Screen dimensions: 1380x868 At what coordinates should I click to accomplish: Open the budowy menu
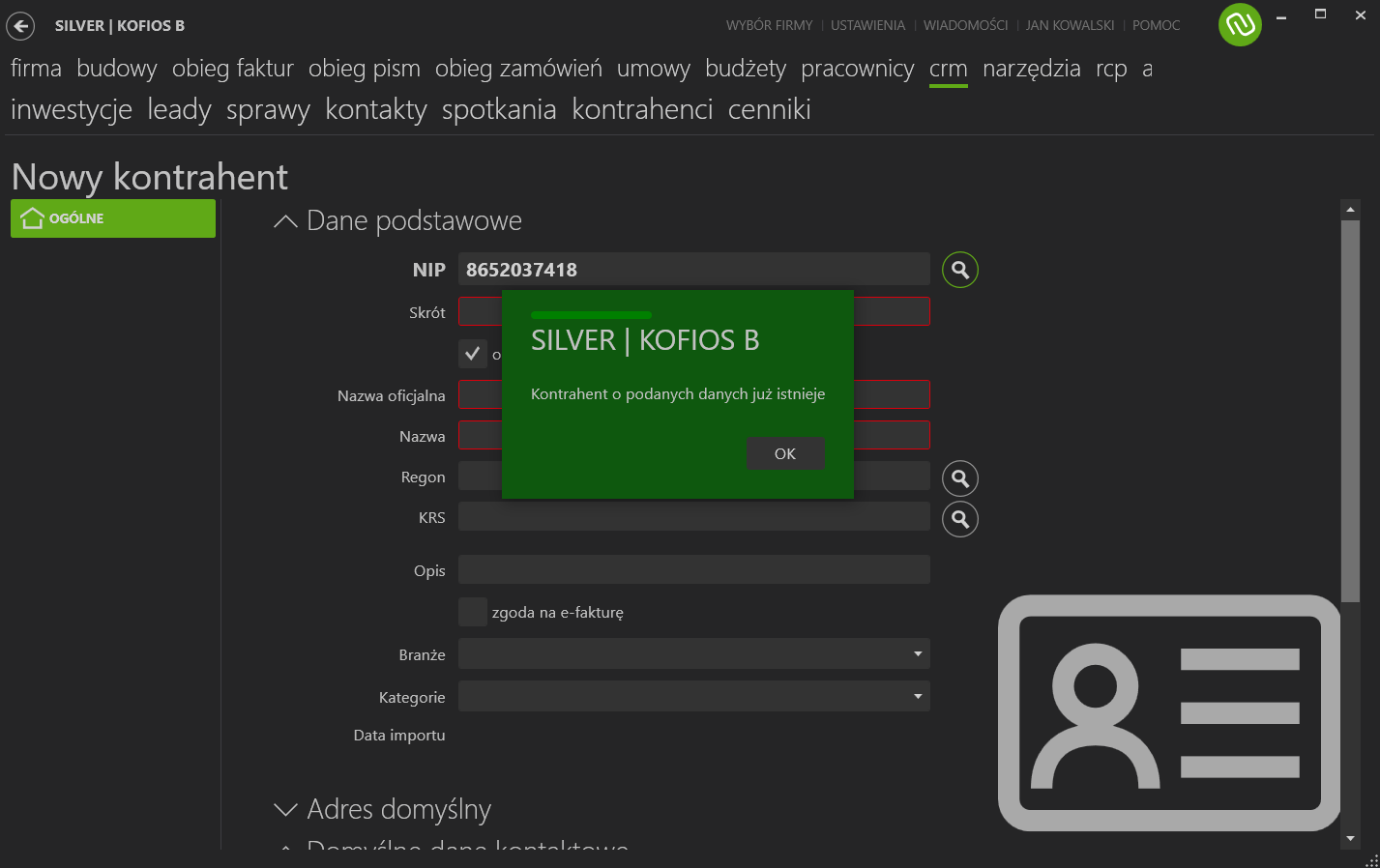tap(117, 69)
